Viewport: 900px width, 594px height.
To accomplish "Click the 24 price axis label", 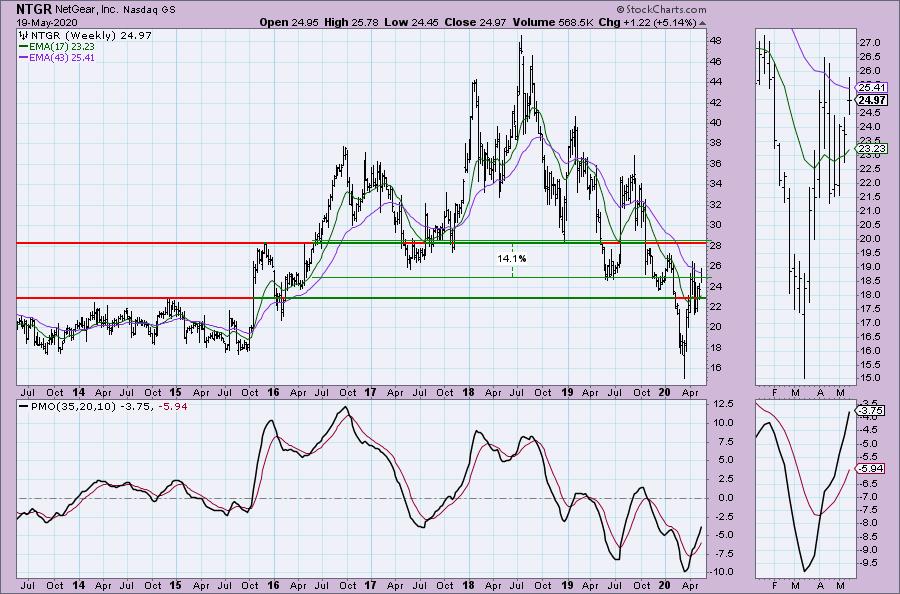I will pos(715,286).
